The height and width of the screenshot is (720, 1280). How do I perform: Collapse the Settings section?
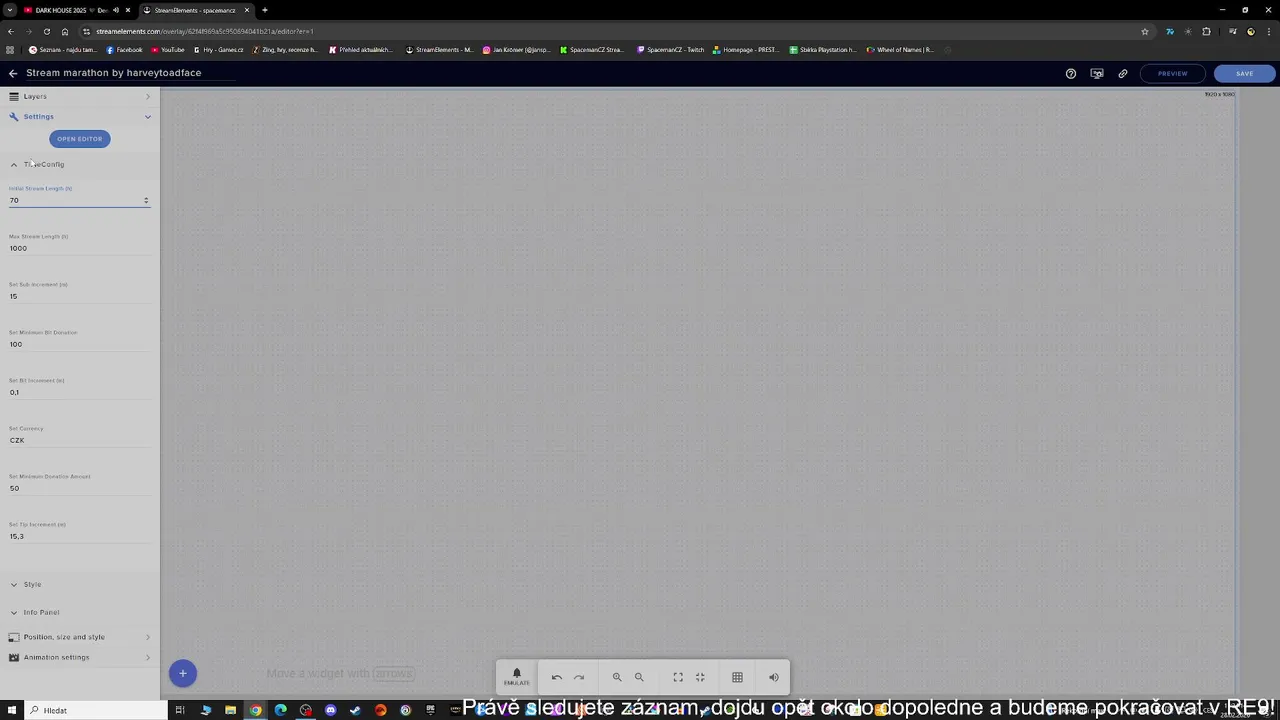(80, 116)
